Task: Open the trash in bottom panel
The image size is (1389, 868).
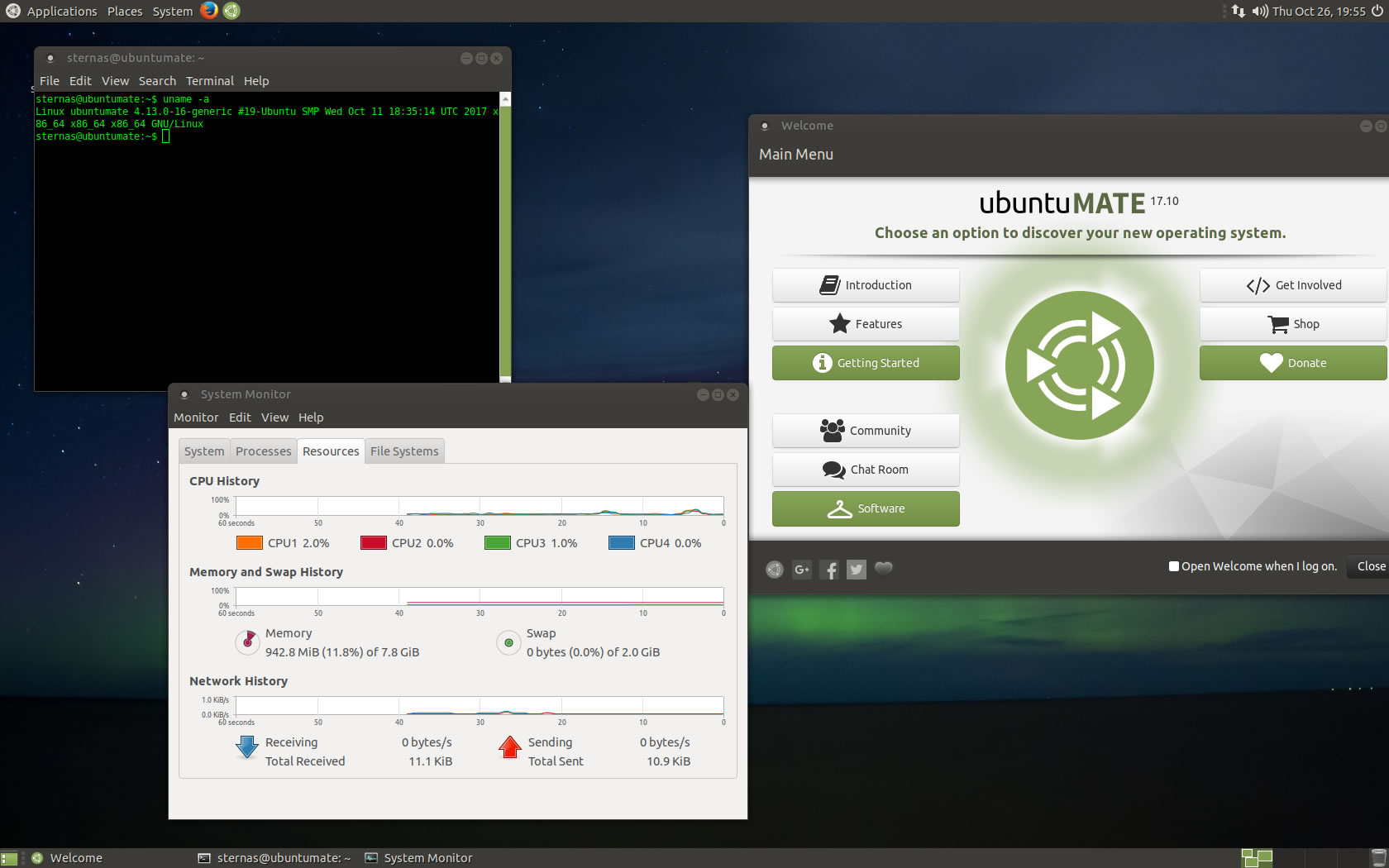Action: pos(1378,858)
